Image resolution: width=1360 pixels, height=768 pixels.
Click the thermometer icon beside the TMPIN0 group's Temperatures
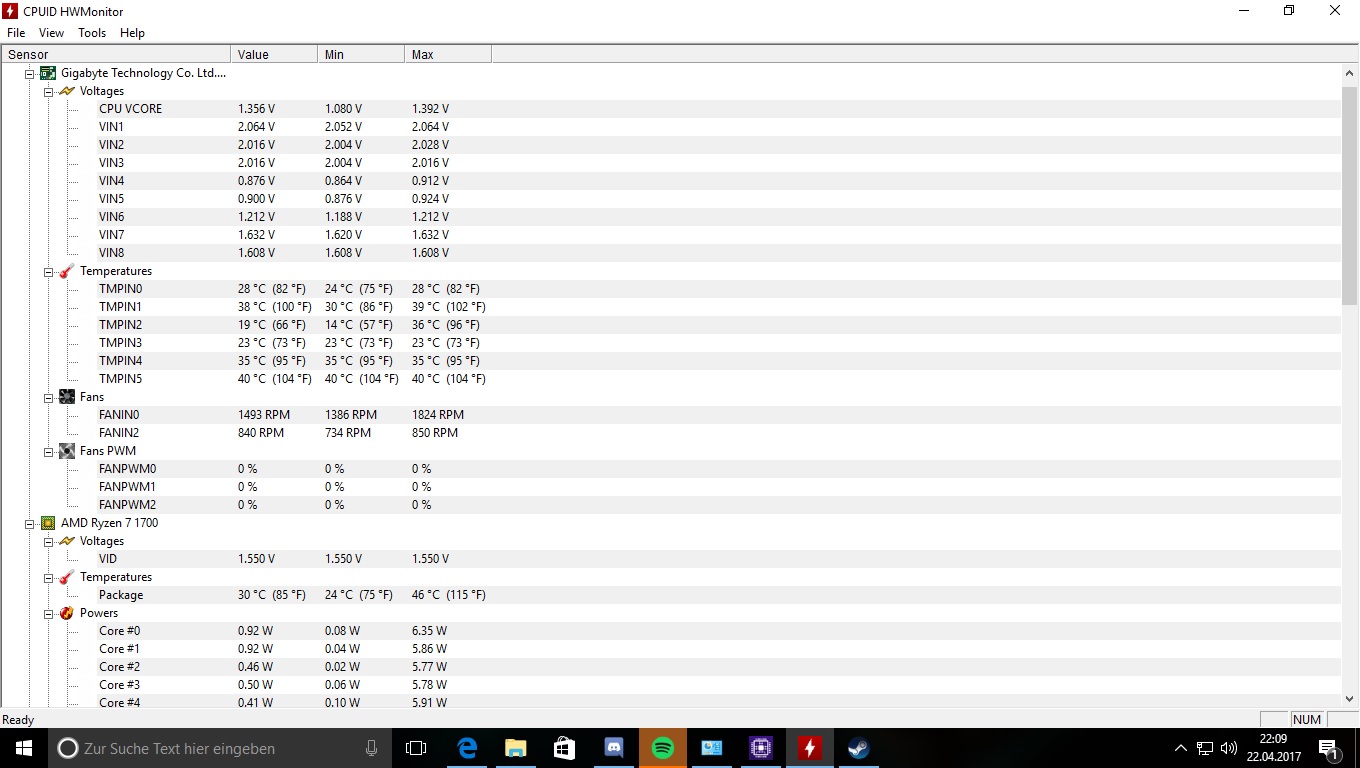(x=67, y=271)
